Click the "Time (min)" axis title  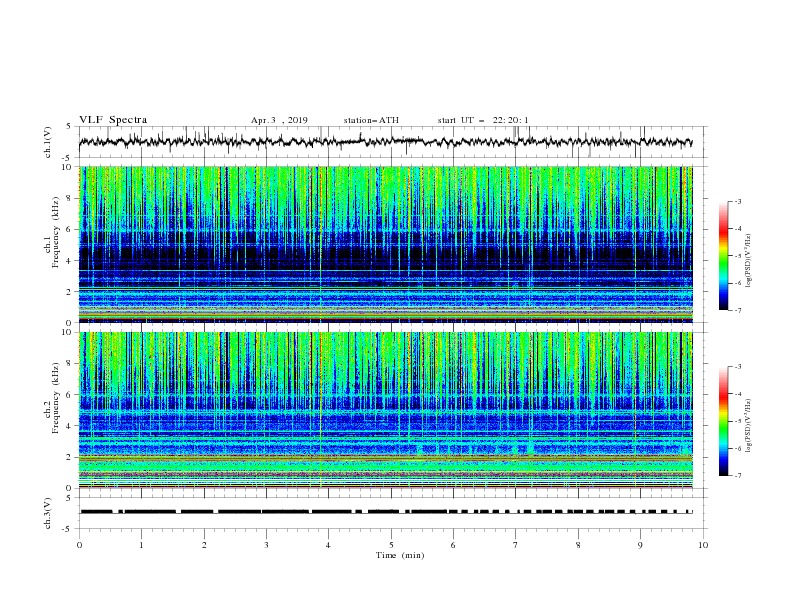[x=400, y=555]
